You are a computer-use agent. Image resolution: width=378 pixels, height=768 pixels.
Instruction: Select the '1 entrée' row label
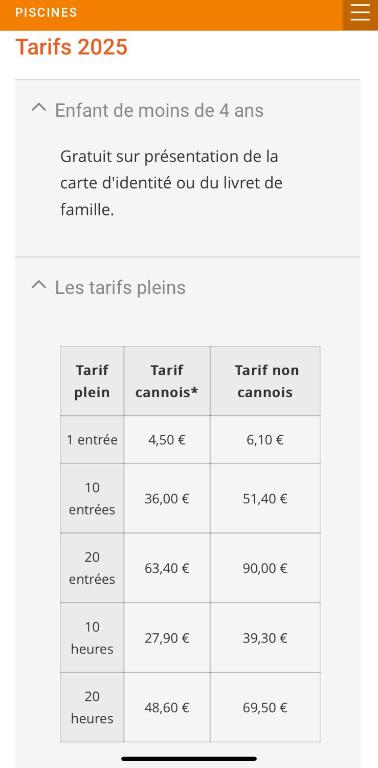(x=92, y=440)
